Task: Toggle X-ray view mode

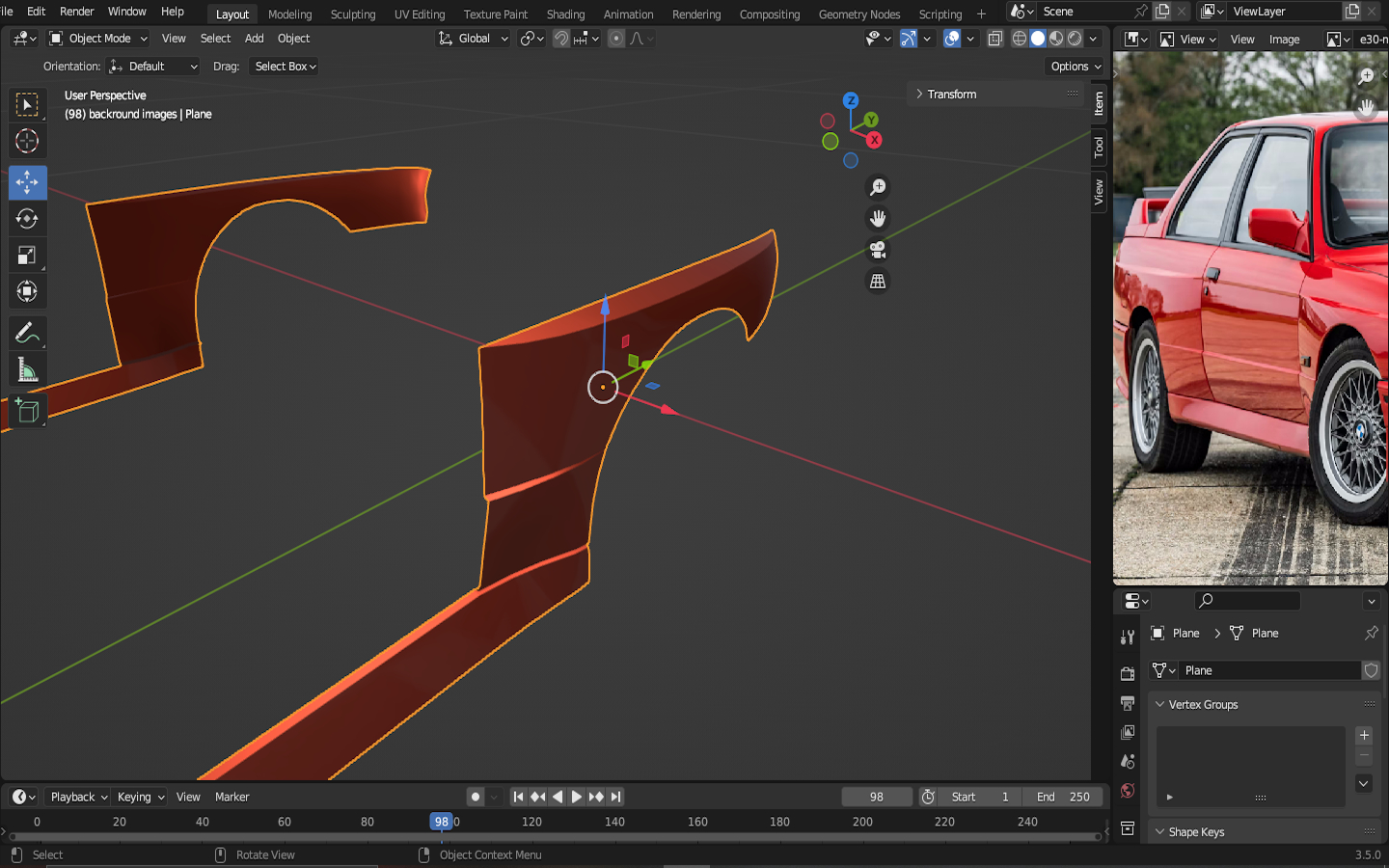Action: (994, 39)
